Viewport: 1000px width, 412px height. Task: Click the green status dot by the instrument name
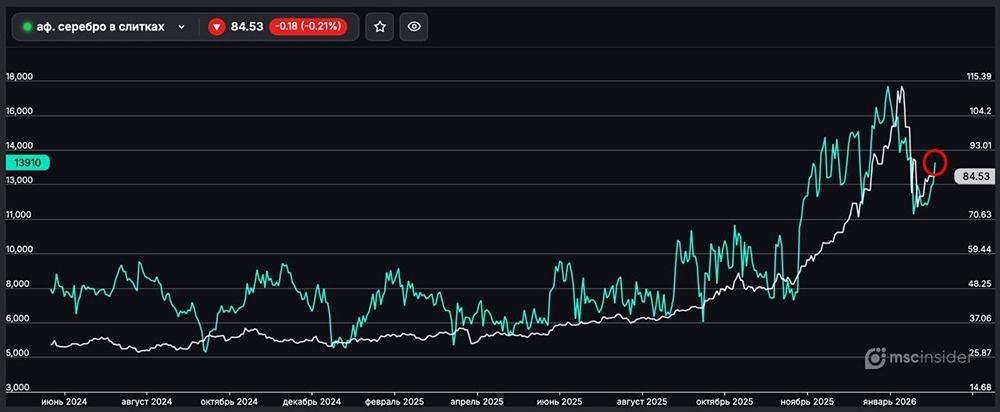click(x=27, y=27)
